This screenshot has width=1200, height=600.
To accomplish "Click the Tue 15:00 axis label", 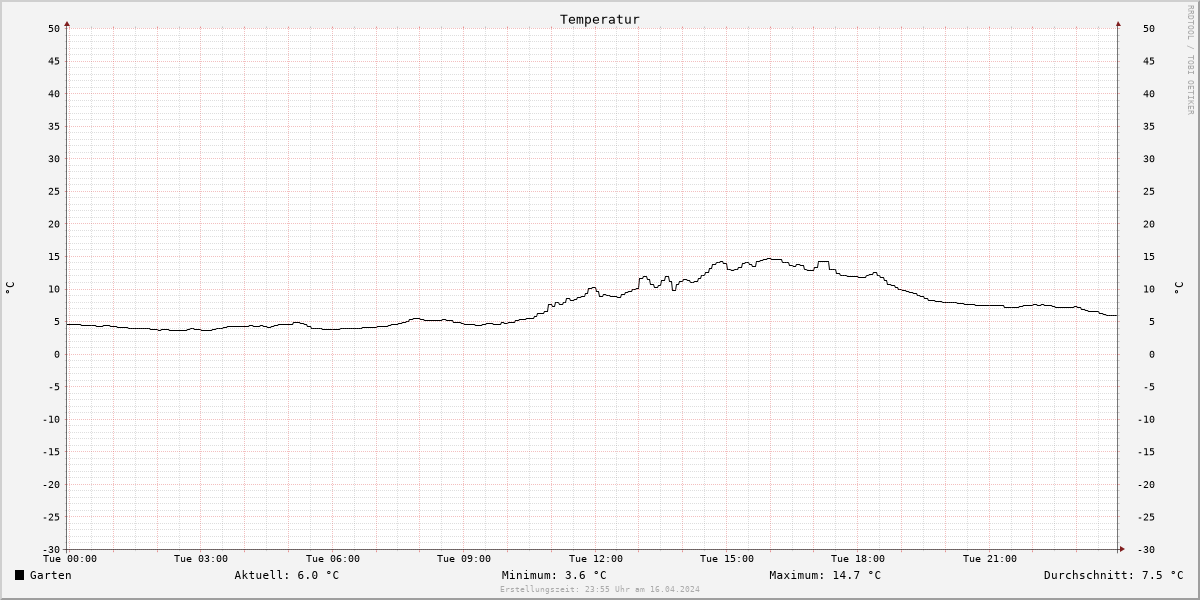I will coord(727,559).
